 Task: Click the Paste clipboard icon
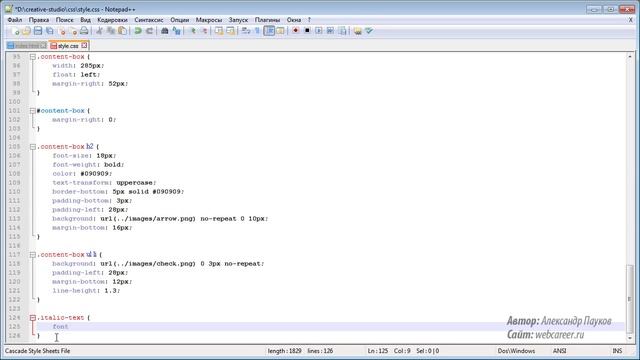click(x=122, y=31)
